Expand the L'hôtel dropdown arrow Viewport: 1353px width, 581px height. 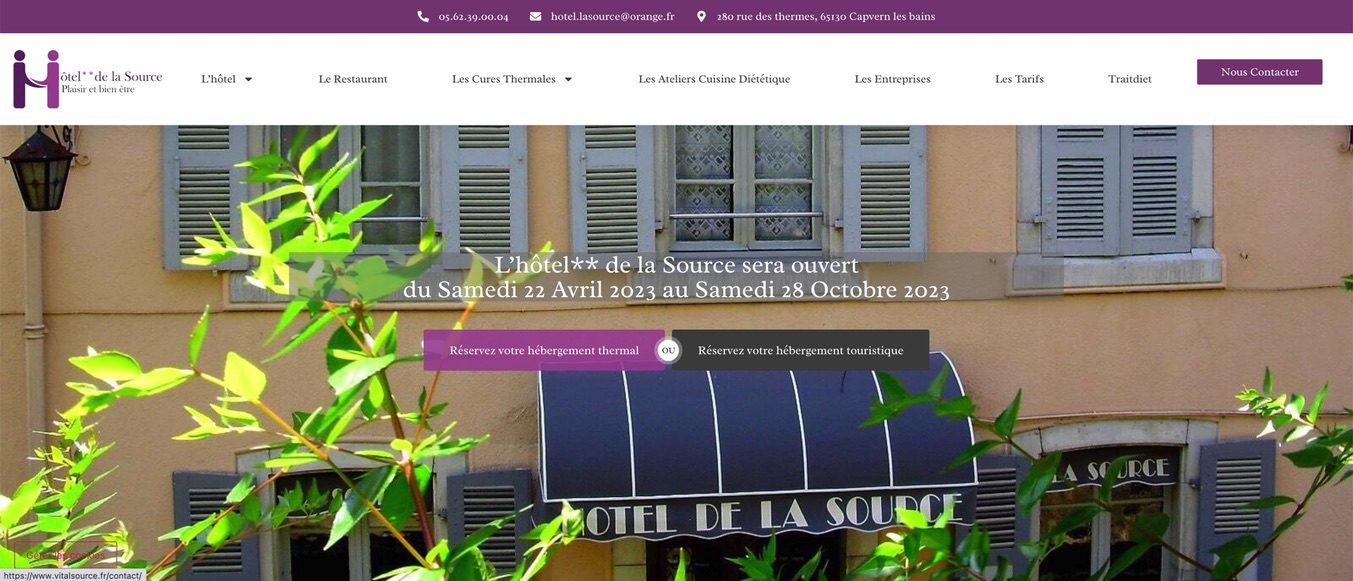click(x=249, y=79)
